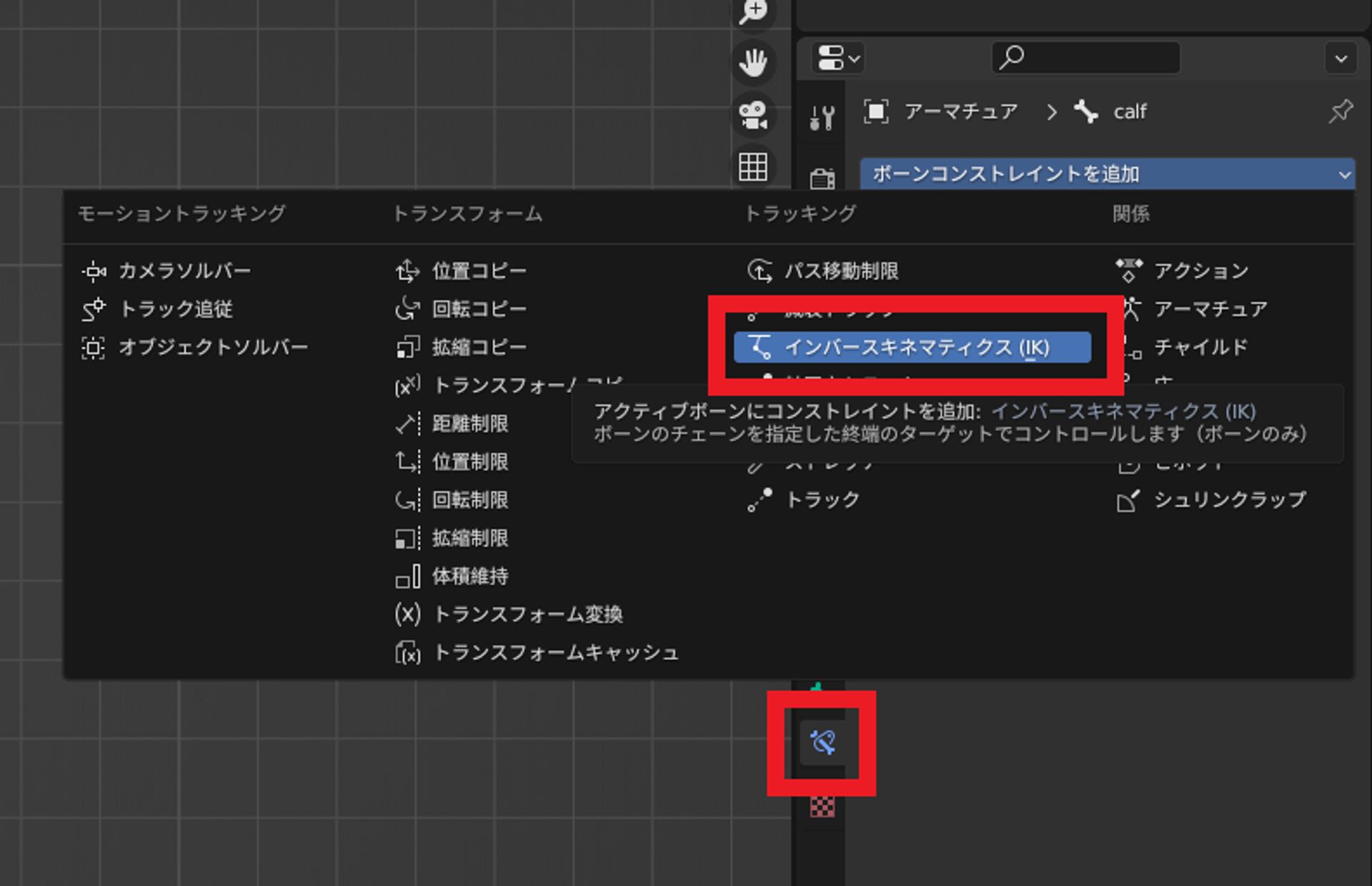Viewport: 1372px width, 886px height.
Task: Select the hand Pan tool icon
Action: click(752, 63)
